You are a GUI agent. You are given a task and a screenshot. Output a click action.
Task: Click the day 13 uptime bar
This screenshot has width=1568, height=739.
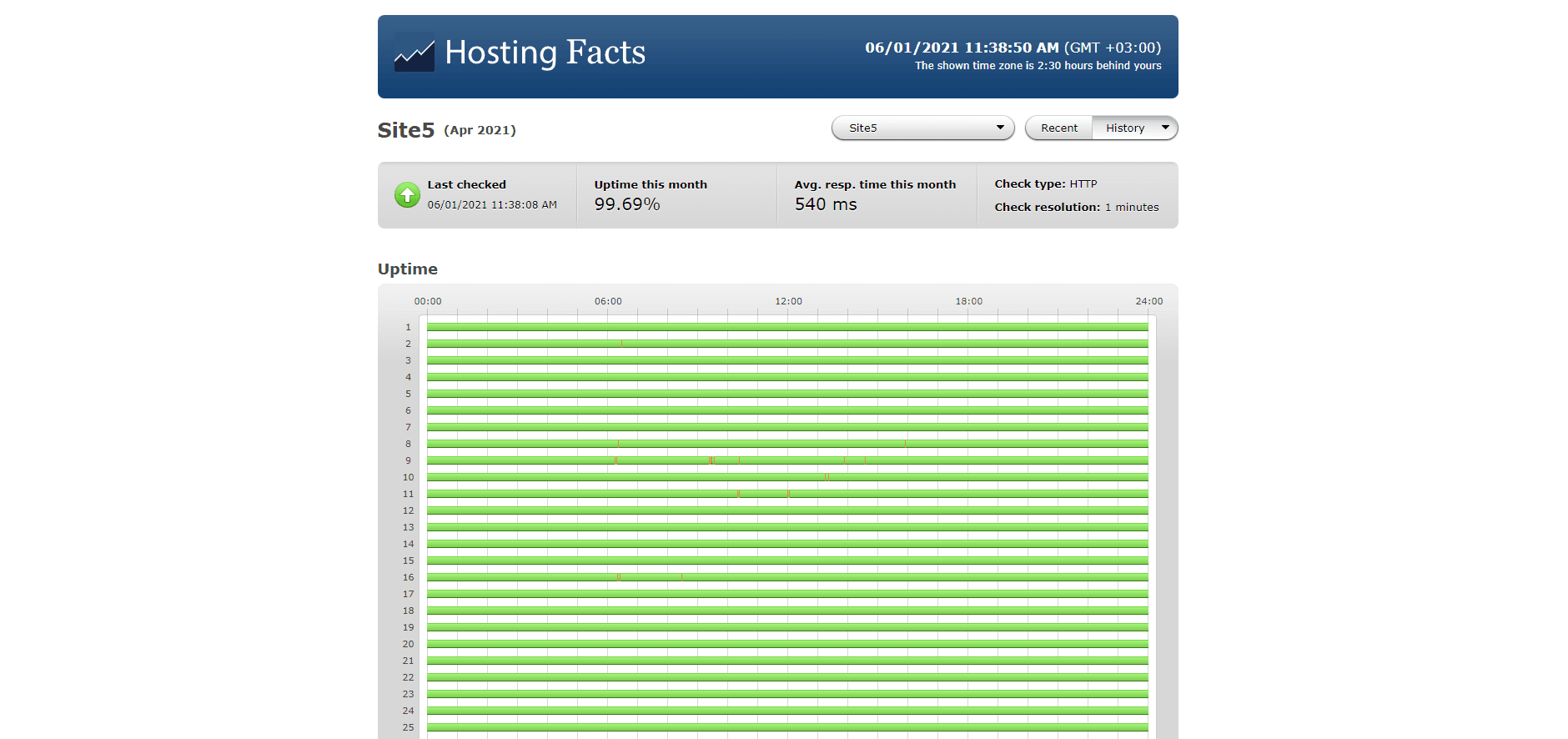pyautogui.click(x=787, y=527)
